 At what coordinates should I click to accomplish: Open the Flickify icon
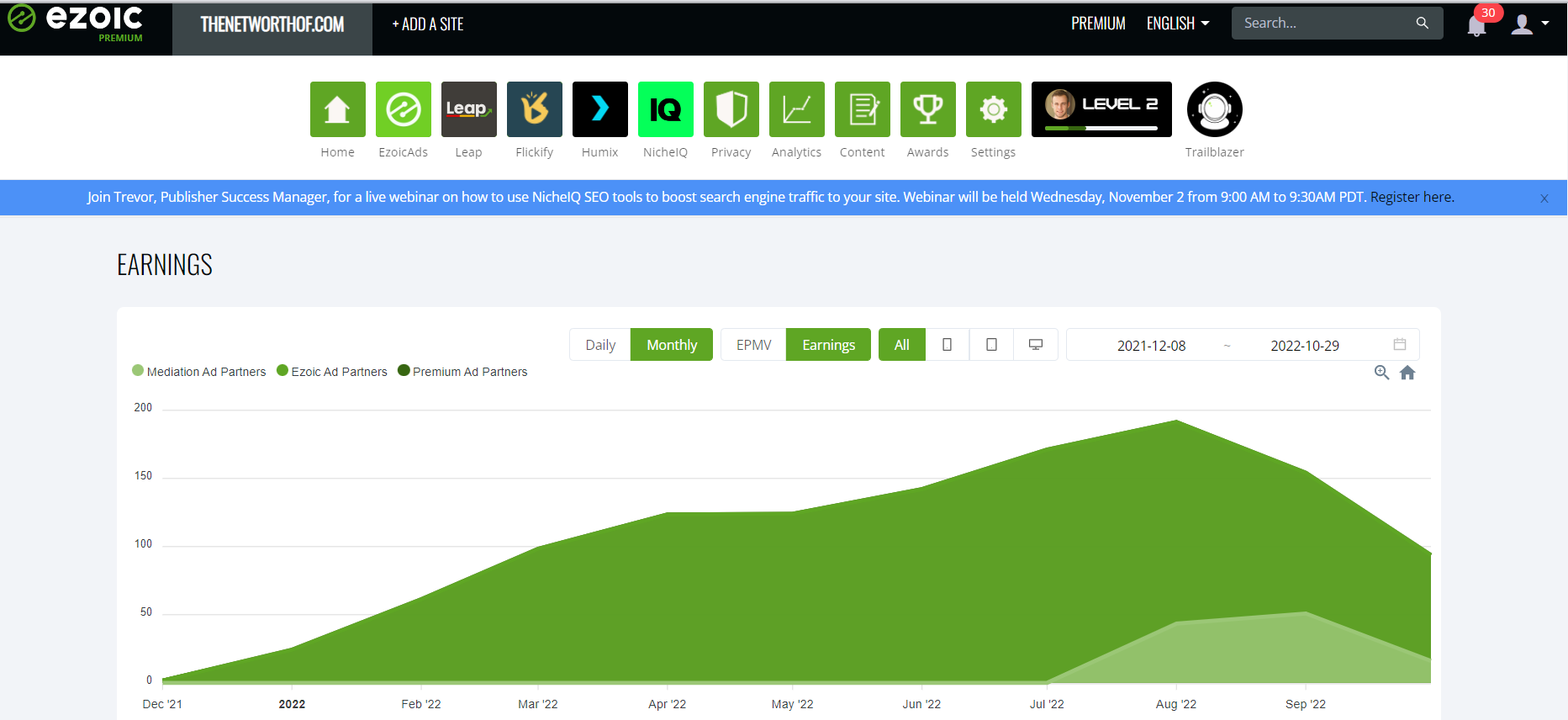coord(534,109)
